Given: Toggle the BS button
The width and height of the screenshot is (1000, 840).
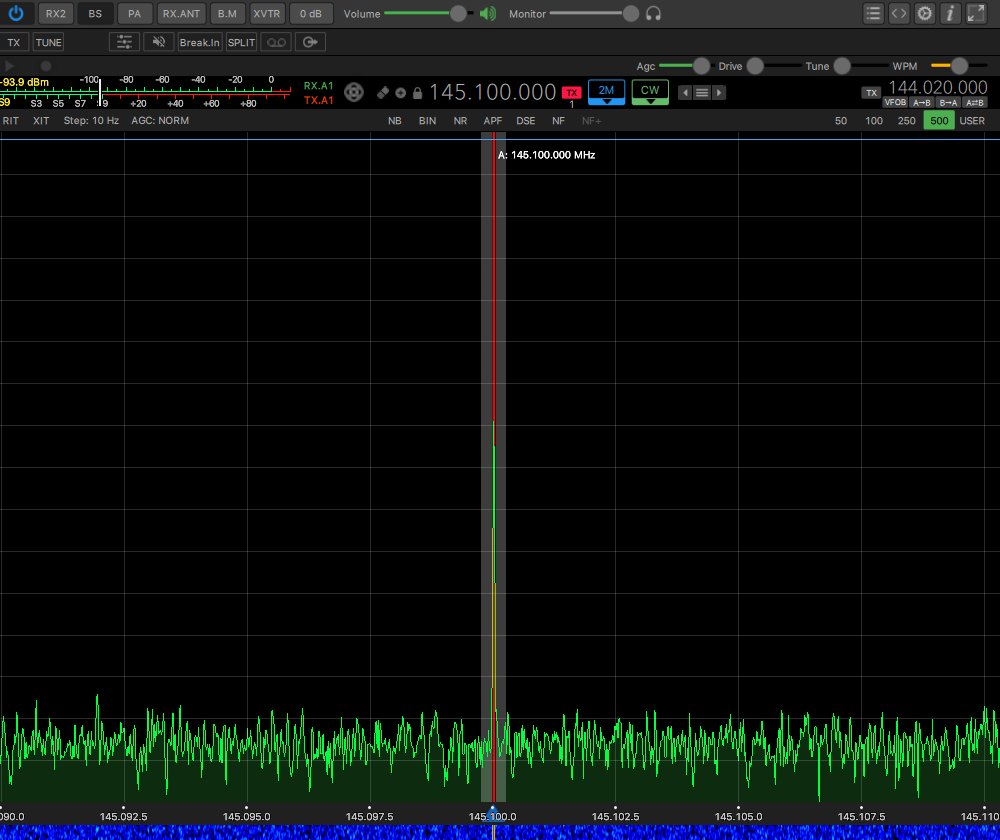Looking at the screenshot, I should [x=95, y=13].
